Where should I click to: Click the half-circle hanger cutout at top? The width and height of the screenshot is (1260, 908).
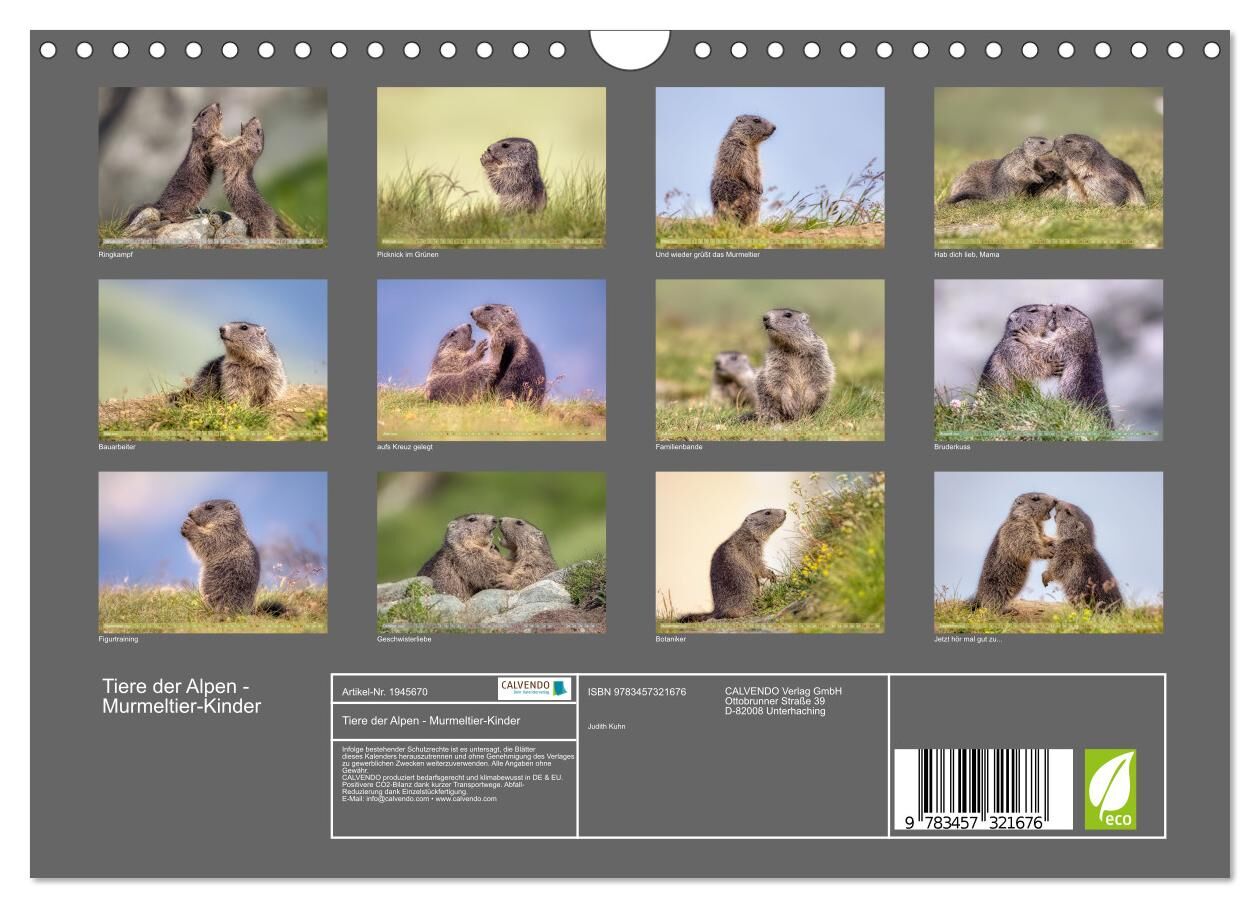click(630, 49)
